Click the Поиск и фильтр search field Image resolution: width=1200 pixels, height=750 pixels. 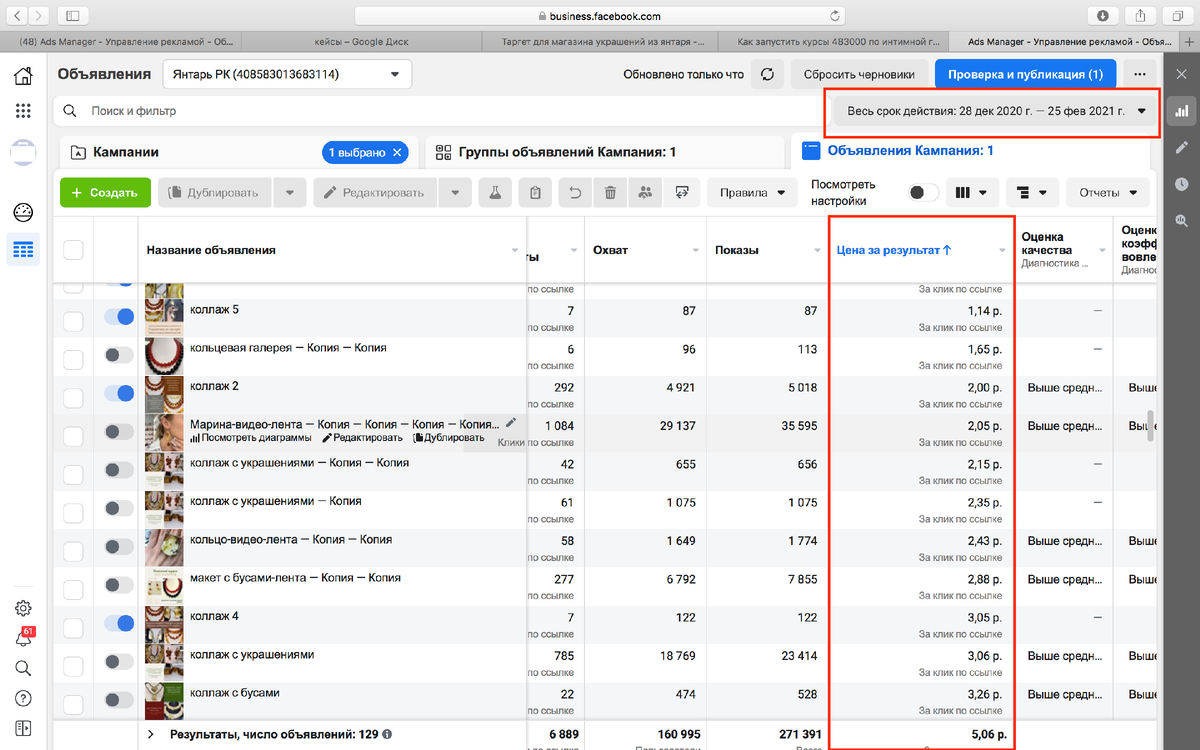[440, 111]
